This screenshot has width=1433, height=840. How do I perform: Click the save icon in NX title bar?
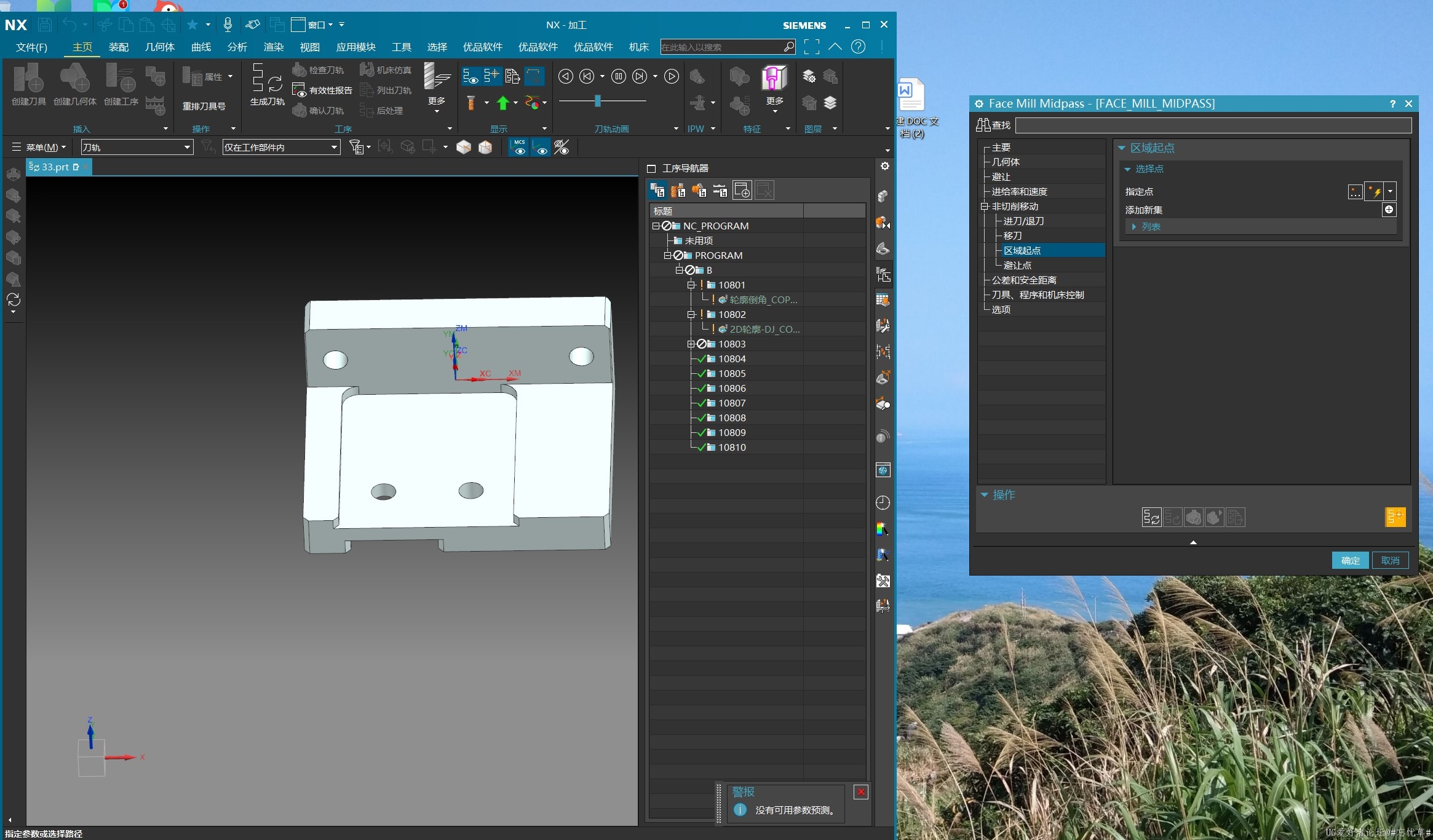(44, 25)
